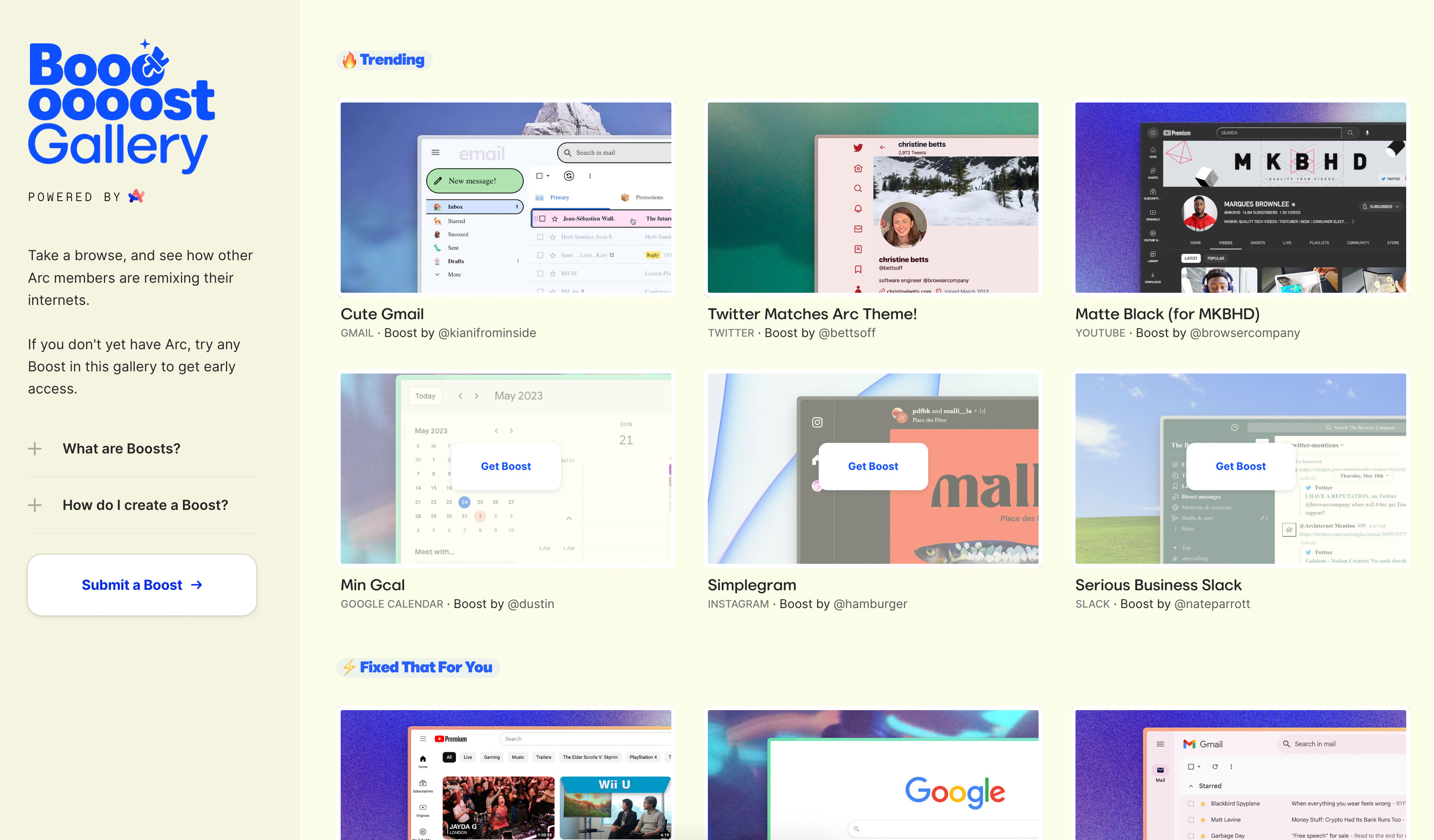Click the Instagram logo icon in Simplegram preview
This screenshot has height=840, width=1434.
tap(817, 422)
